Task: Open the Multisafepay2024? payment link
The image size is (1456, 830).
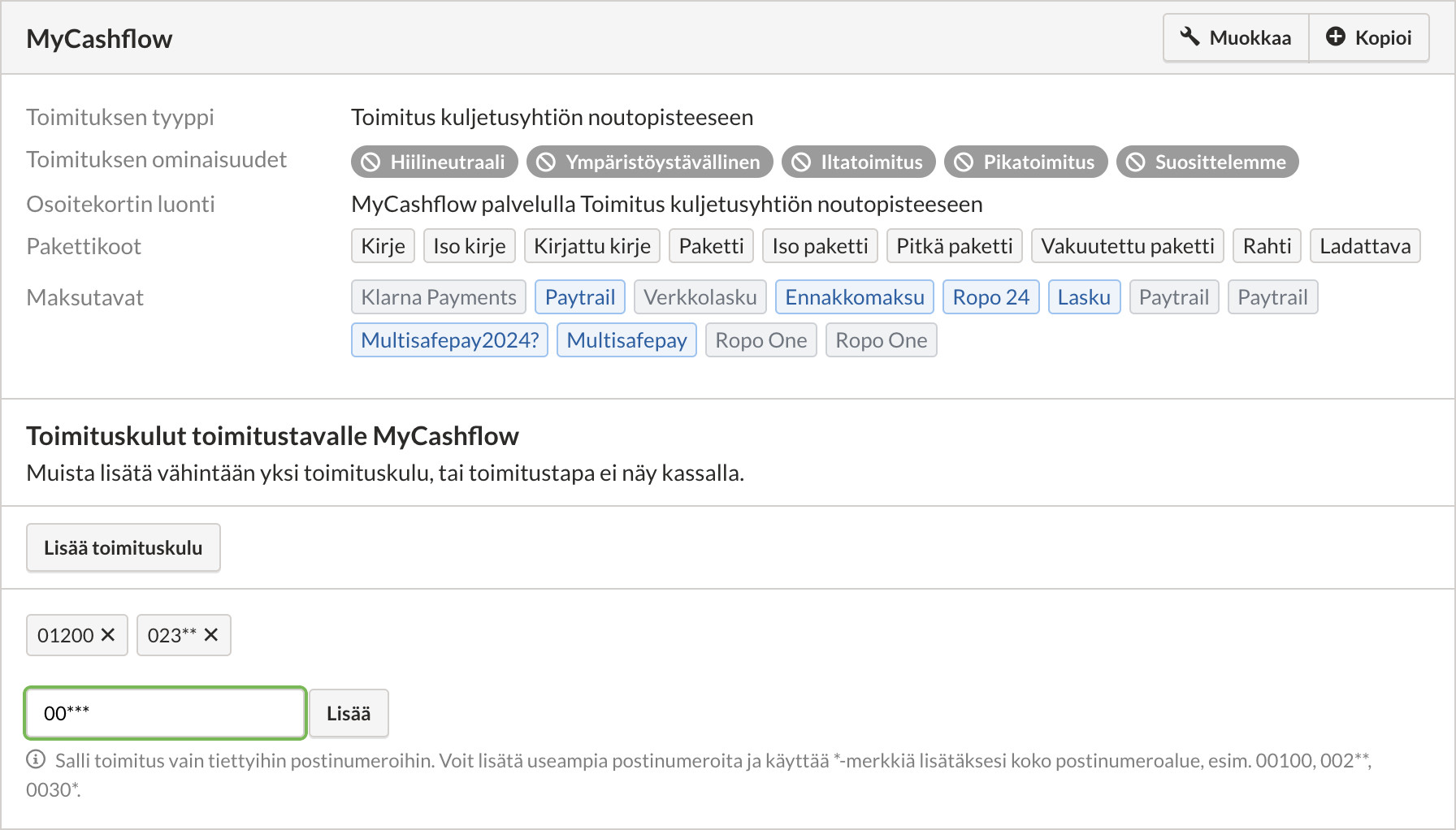Action: pyautogui.click(x=450, y=340)
